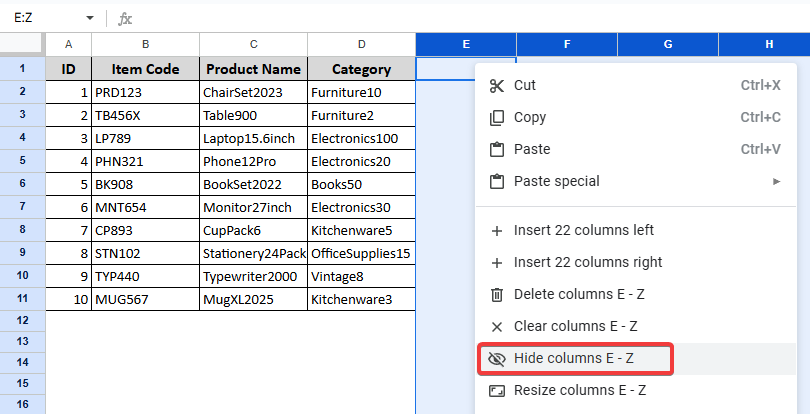Click the trash icon for Delete columns
Image resolution: width=810 pixels, height=414 pixels.
pyautogui.click(x=496, y=294)
